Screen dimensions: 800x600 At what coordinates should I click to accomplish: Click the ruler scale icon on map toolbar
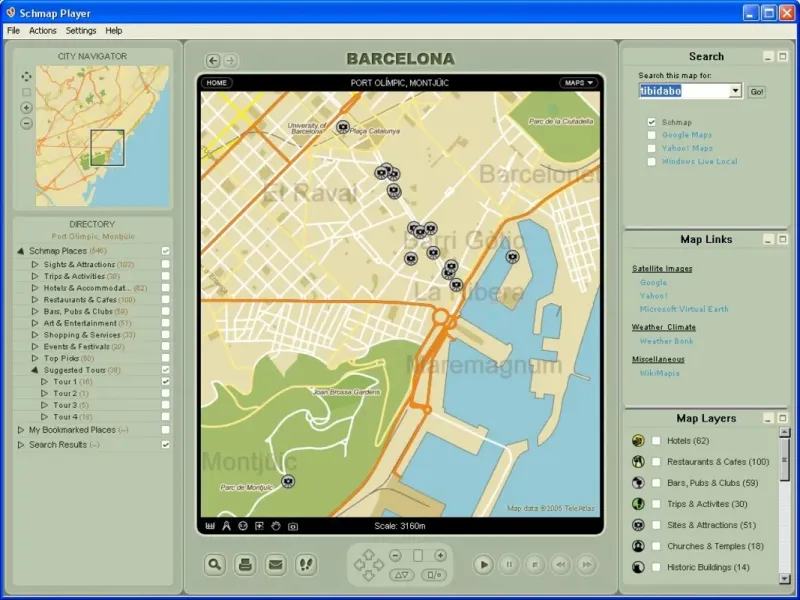coord(210,526)
